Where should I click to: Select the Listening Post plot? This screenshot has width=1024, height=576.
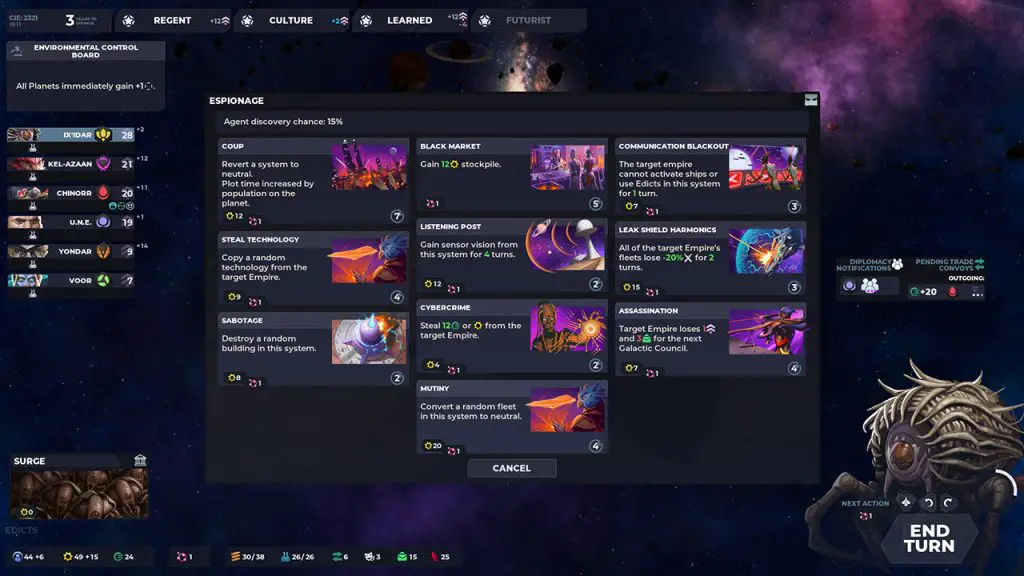tap(512, 256)
